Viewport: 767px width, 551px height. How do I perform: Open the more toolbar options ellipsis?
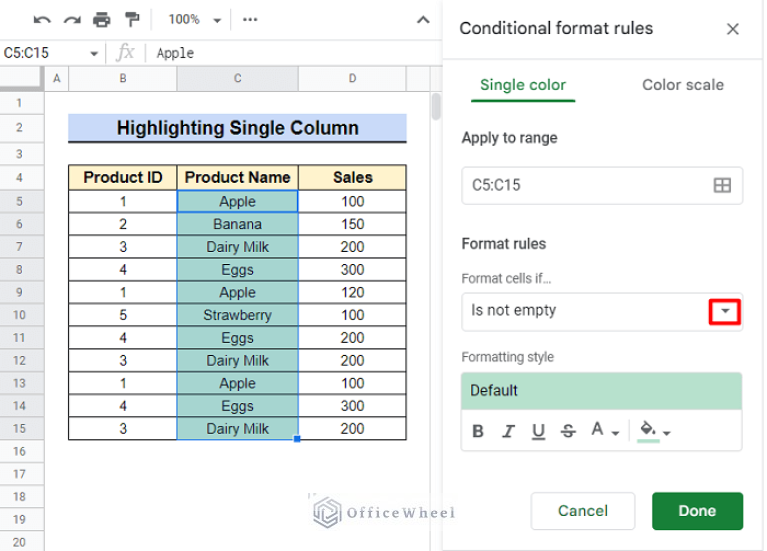[250, 19]
